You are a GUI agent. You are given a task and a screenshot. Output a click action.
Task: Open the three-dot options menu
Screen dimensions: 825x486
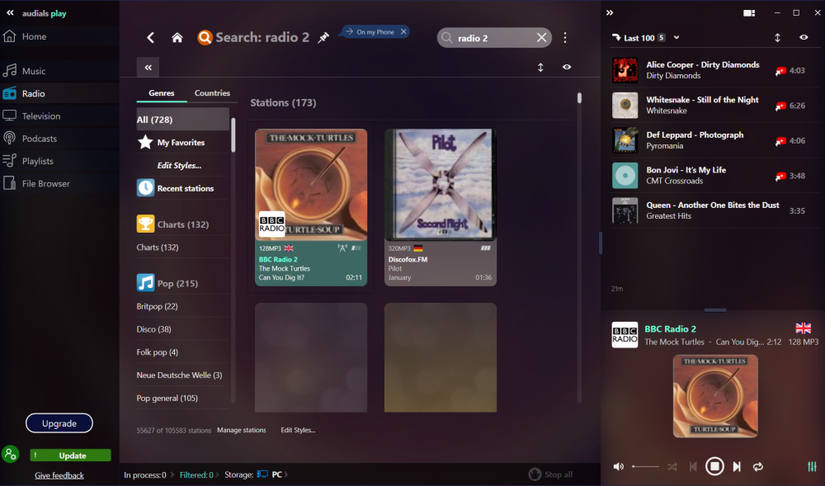565,37
